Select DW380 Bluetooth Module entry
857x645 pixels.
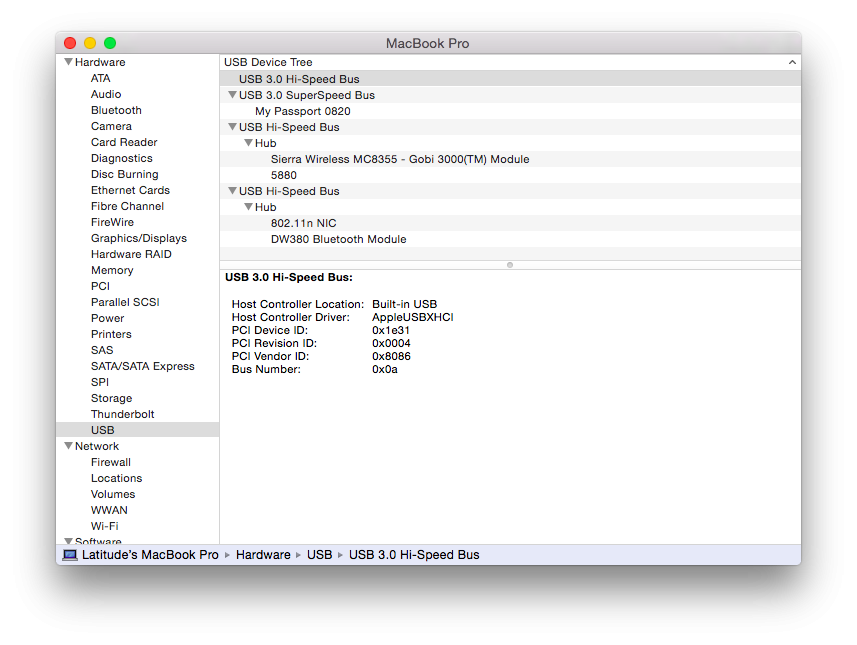[338, 239]
